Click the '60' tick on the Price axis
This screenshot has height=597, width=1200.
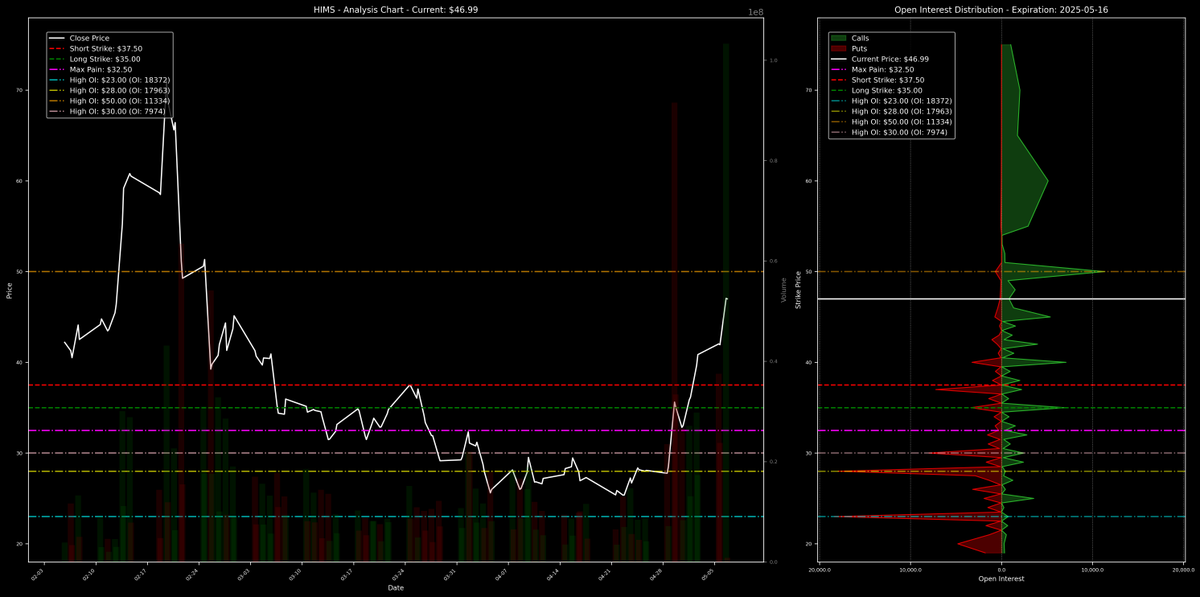20,181
